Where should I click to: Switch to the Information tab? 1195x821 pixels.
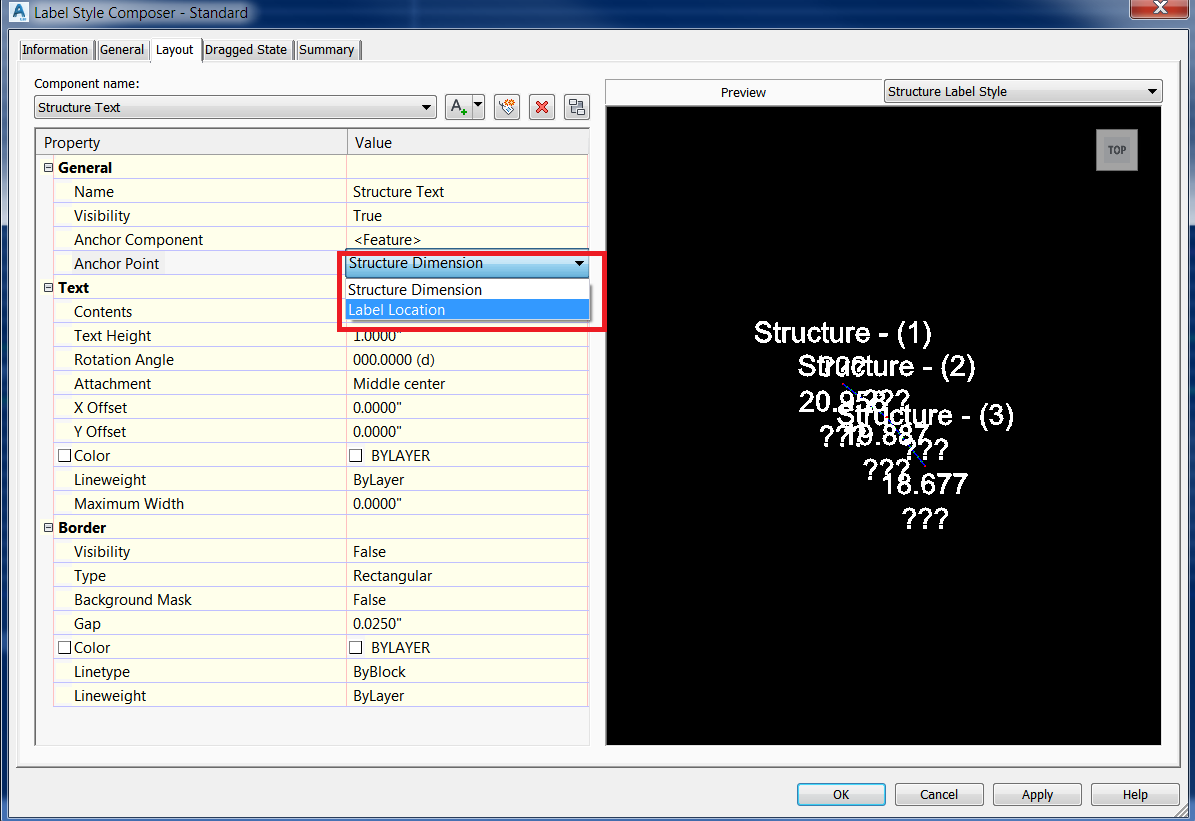(x=55, y=50)
